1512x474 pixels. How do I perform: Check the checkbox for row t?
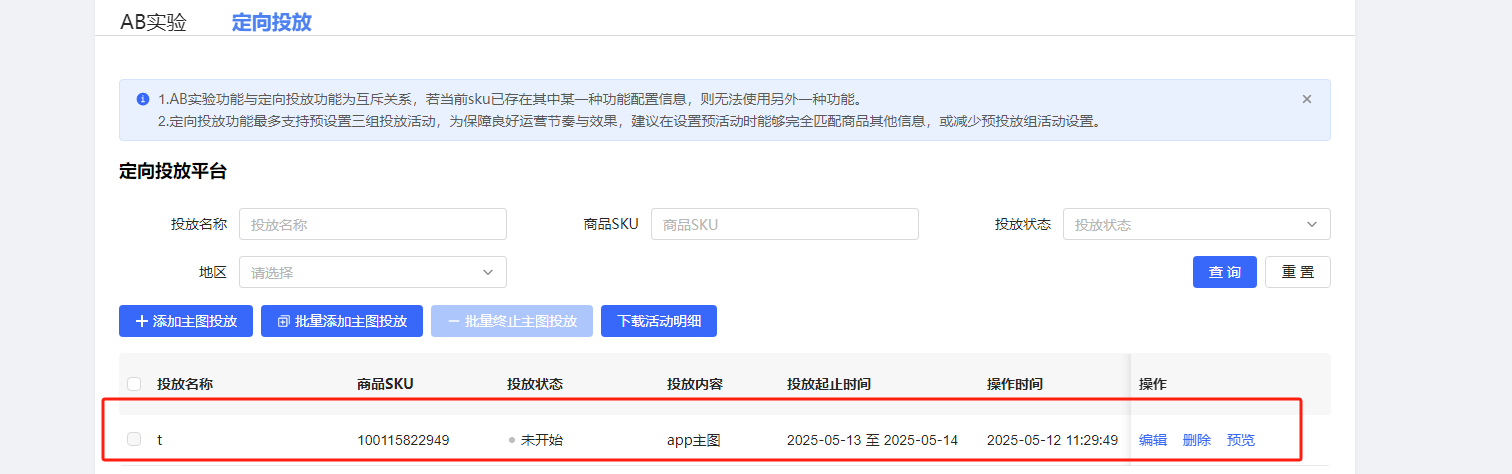134,439
